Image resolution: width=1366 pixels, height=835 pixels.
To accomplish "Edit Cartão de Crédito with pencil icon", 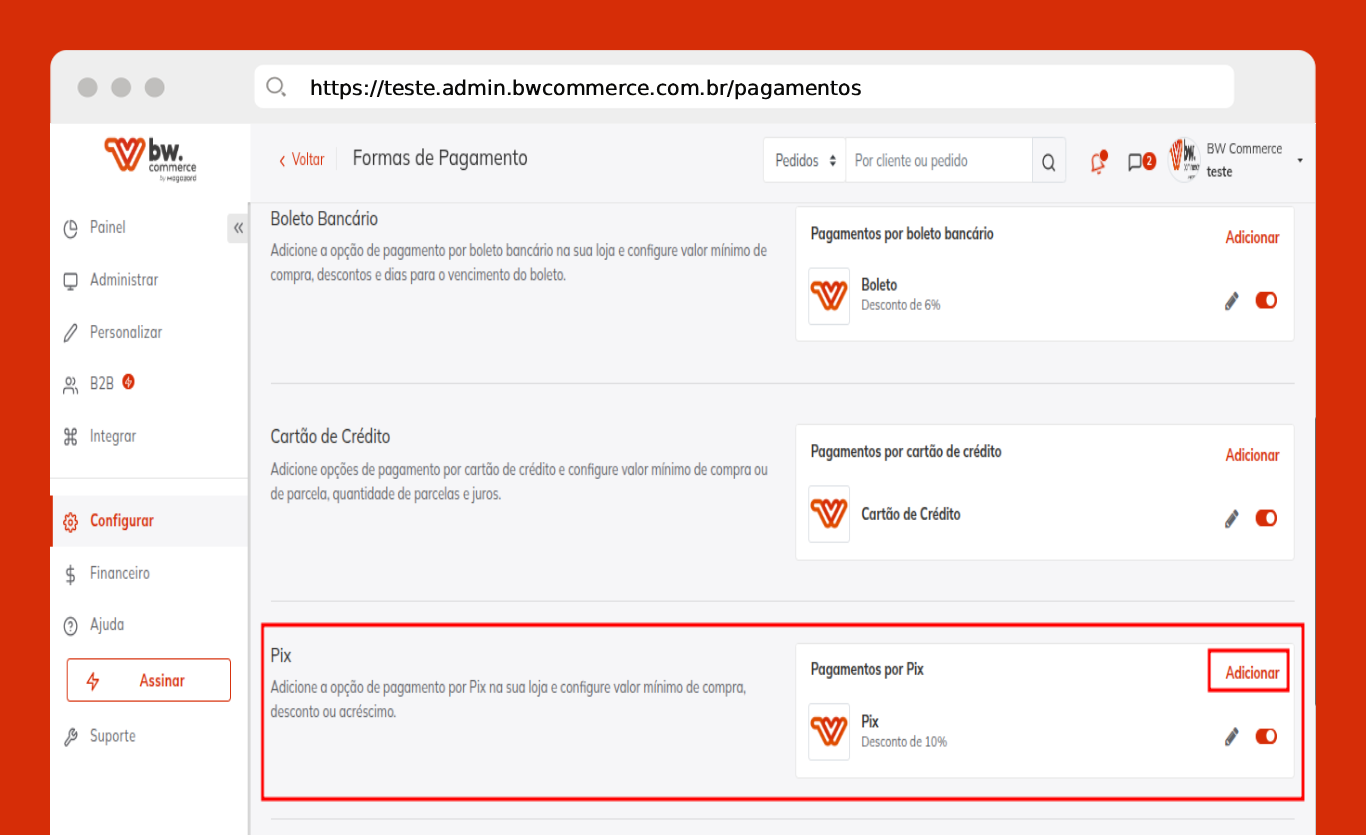I will pos(1231,519).
